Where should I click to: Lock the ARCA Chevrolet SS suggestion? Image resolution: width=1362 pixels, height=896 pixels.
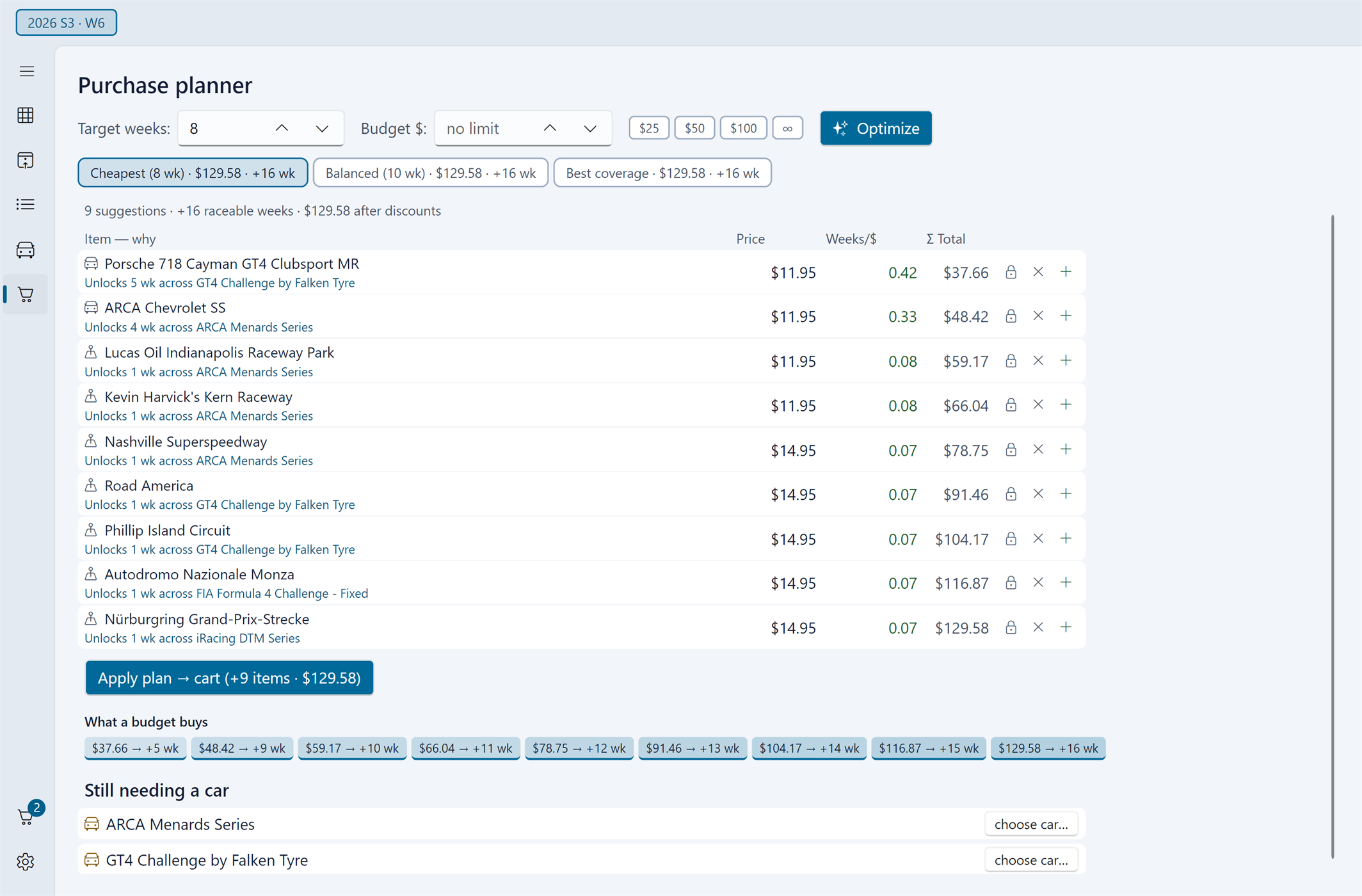[x=1011, y=316]
